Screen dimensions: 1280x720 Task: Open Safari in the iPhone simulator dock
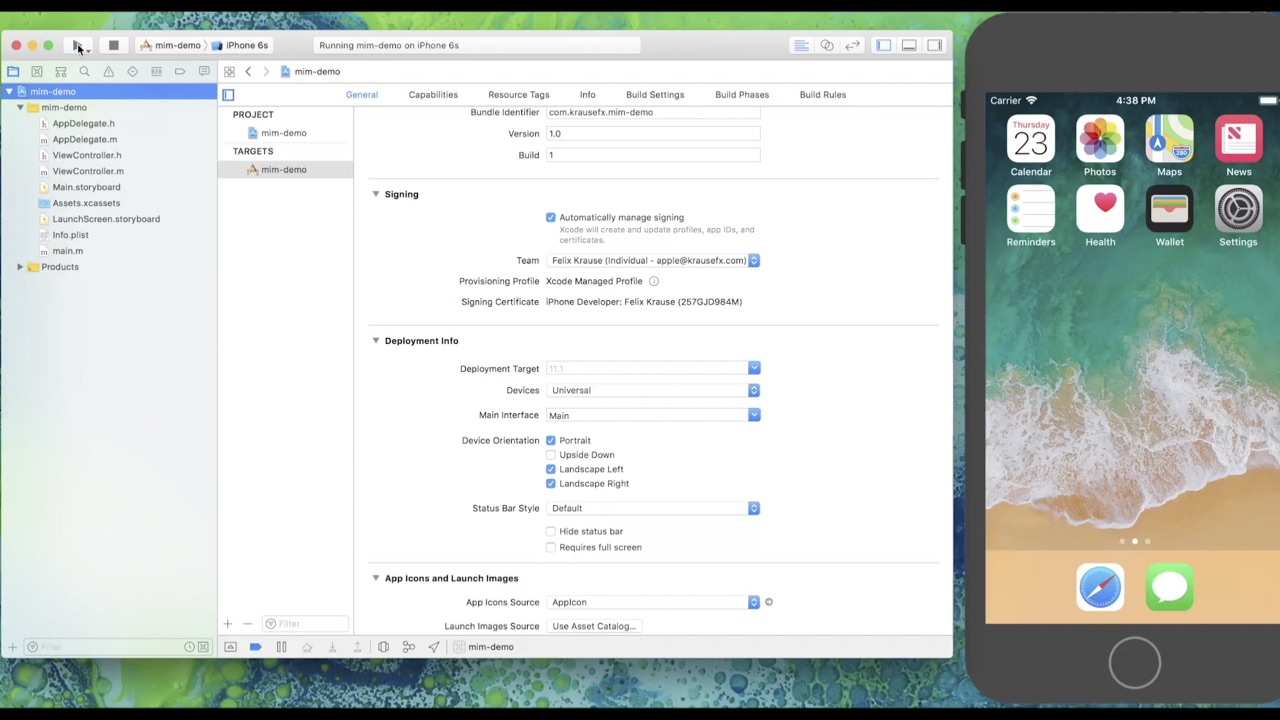[x=1100, y=587]
